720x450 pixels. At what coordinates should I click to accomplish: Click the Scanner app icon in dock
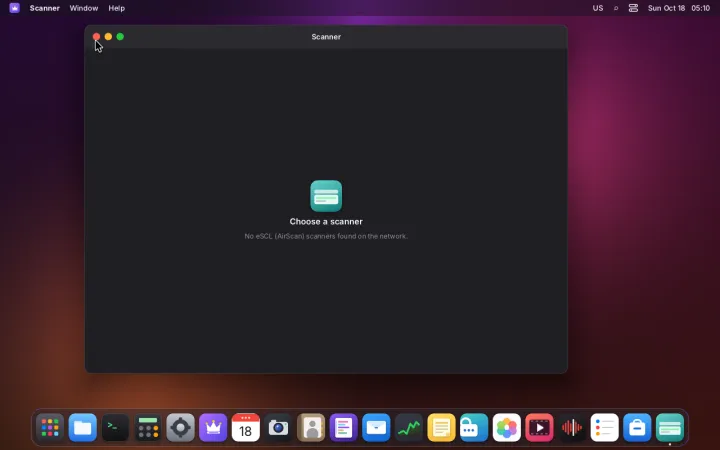pos(669,428)
